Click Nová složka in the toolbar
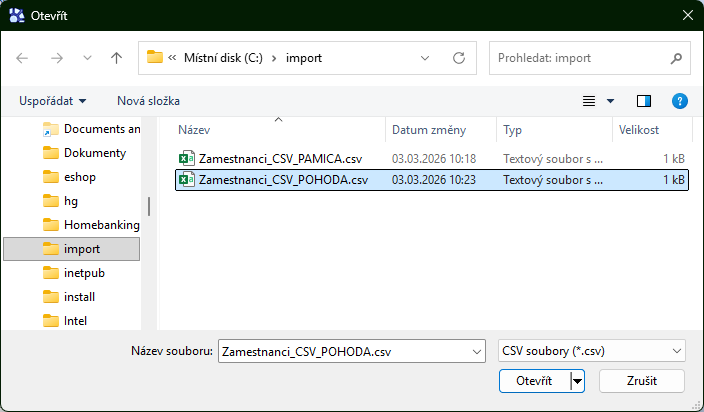 [x=148, y=101]
